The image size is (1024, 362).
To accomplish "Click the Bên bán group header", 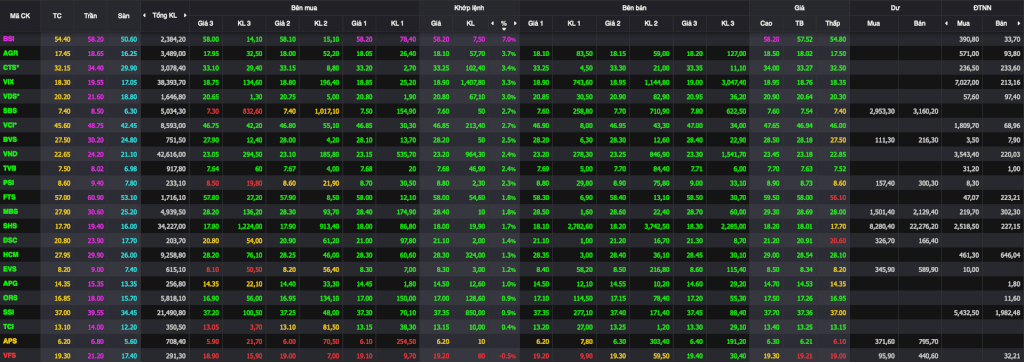I will (x=635, y=7).
